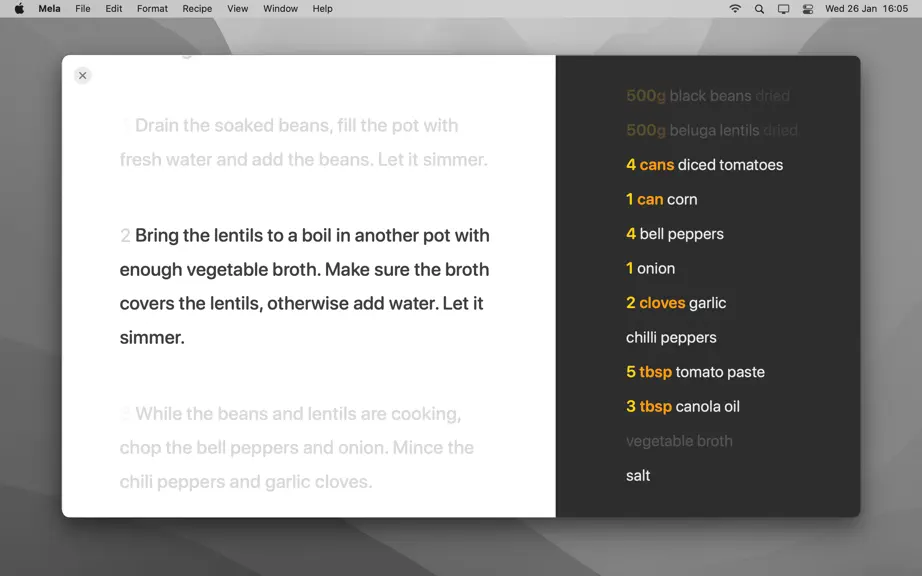Open the Apple menu

pyautogui.click(x=19, y=9)
